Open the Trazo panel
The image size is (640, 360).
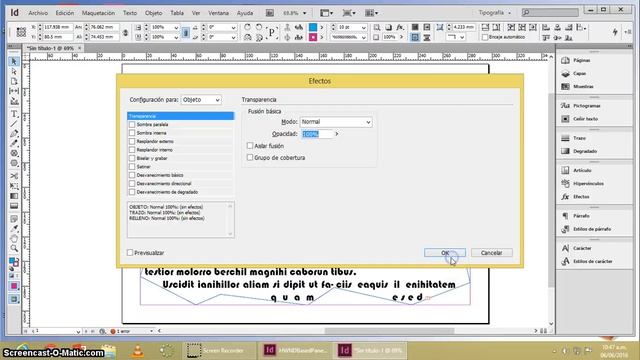pos(579,138)
